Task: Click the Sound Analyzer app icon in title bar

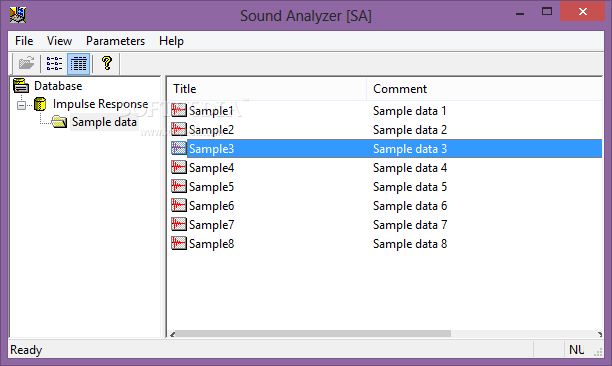Action: (x=18, y=15)
